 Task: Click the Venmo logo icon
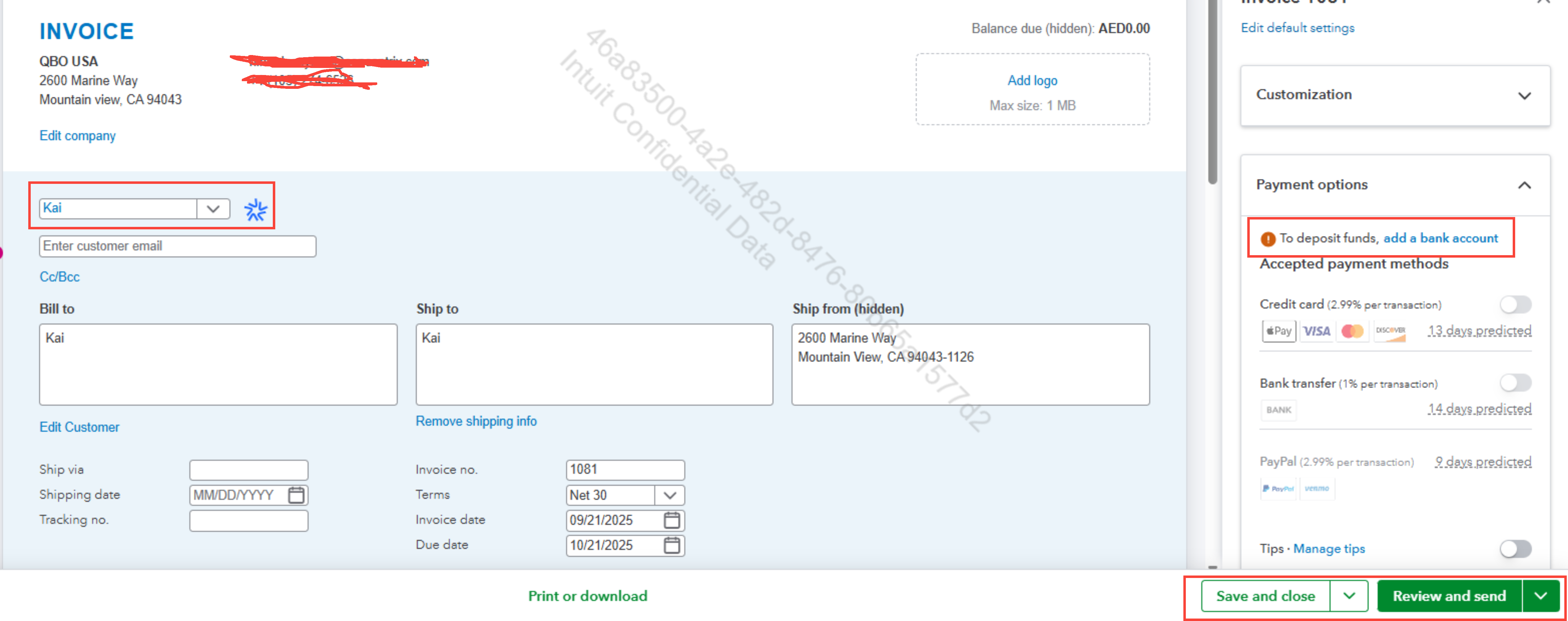coord(1317,489)
